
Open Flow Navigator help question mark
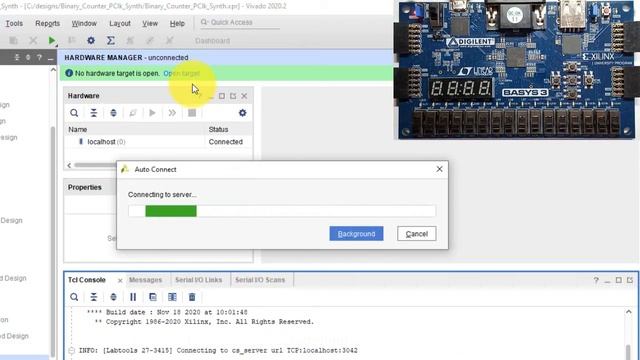coord(39,58)
